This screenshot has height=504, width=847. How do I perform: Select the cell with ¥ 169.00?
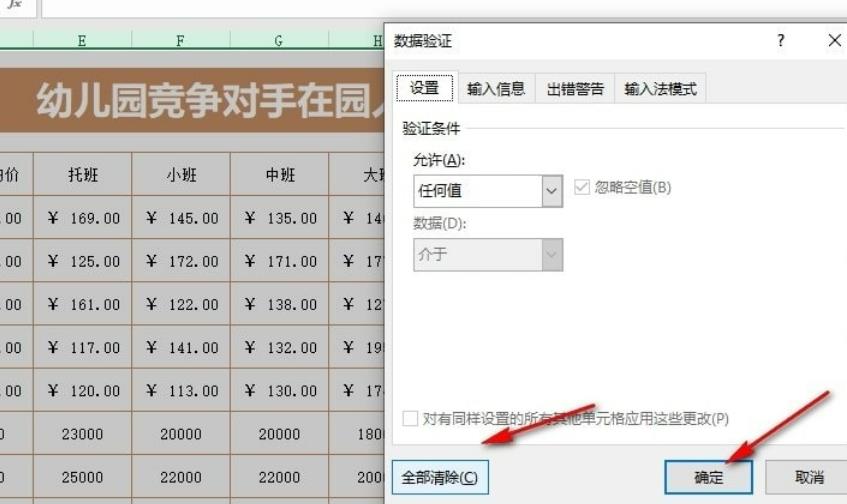[x=82, y=217]
